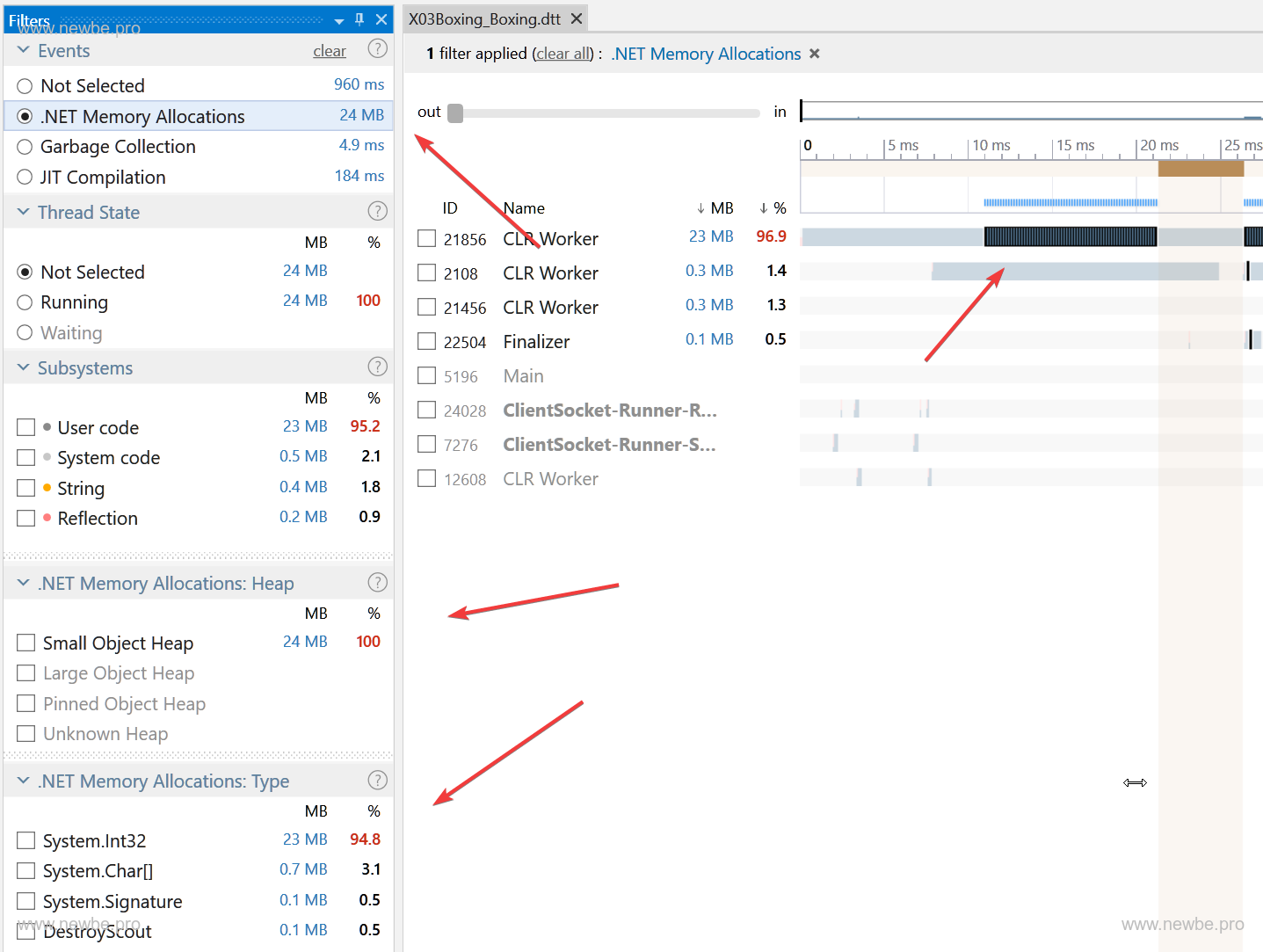Enable the Small Object Heap checkbox

[x=26, y=643]
